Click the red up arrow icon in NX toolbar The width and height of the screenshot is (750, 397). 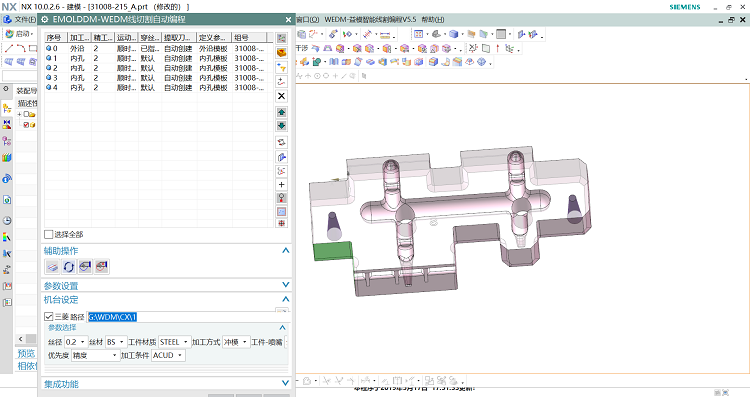click(x=497, y=48)
